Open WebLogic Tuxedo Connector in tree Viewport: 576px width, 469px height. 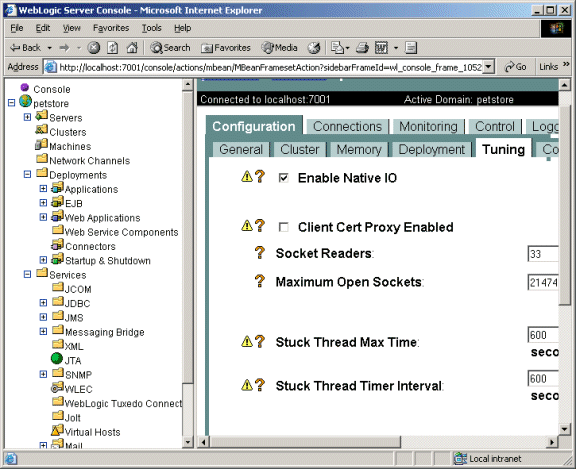tap(123, 403)
